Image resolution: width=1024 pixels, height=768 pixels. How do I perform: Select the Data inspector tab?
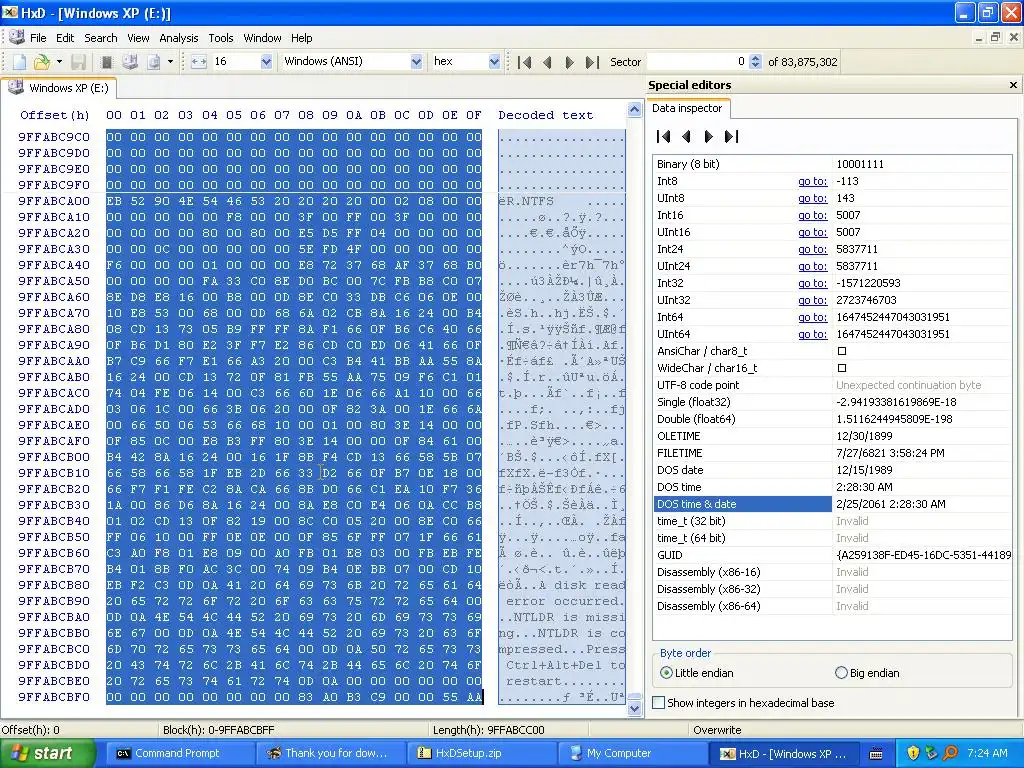pos(687,108)
